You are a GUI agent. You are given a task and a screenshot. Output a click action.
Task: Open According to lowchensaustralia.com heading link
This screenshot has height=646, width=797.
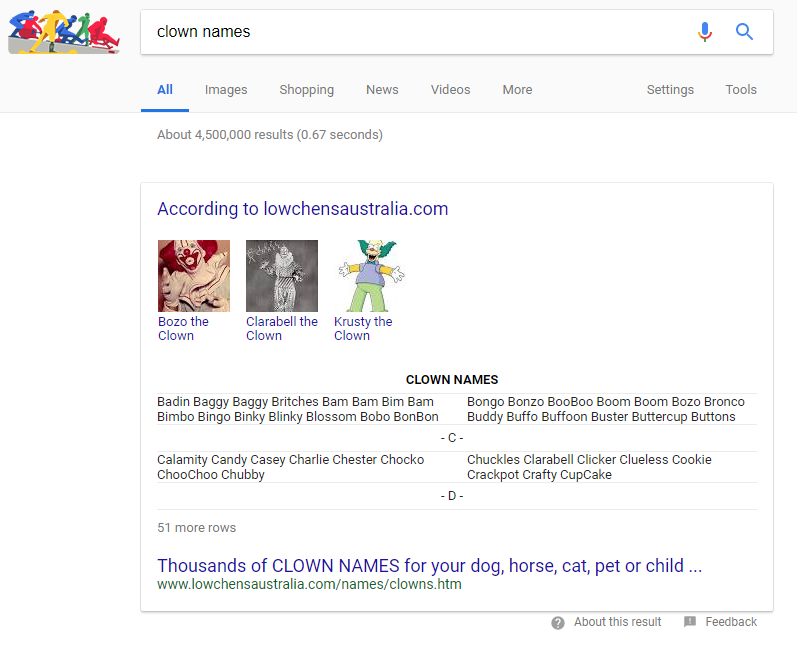pos(302,209)
